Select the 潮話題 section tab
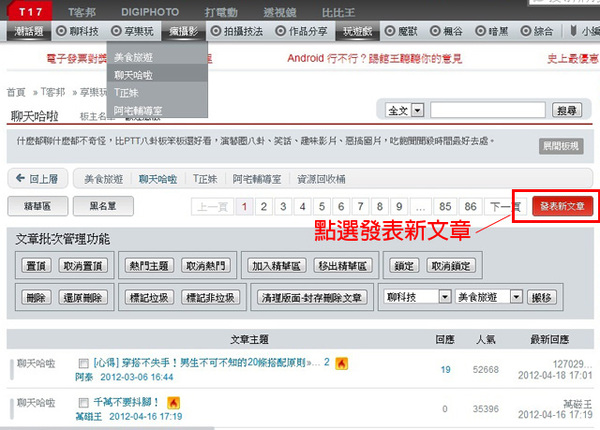 29,31
